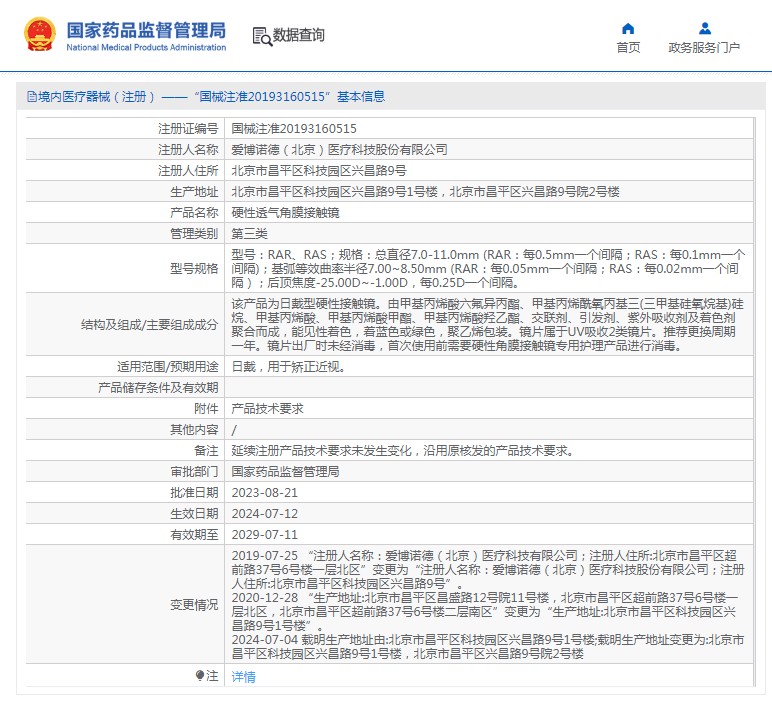Click 境内医疗器械（注册） breadcrumb text
This screenshot has height=709, width=772.
96,97
